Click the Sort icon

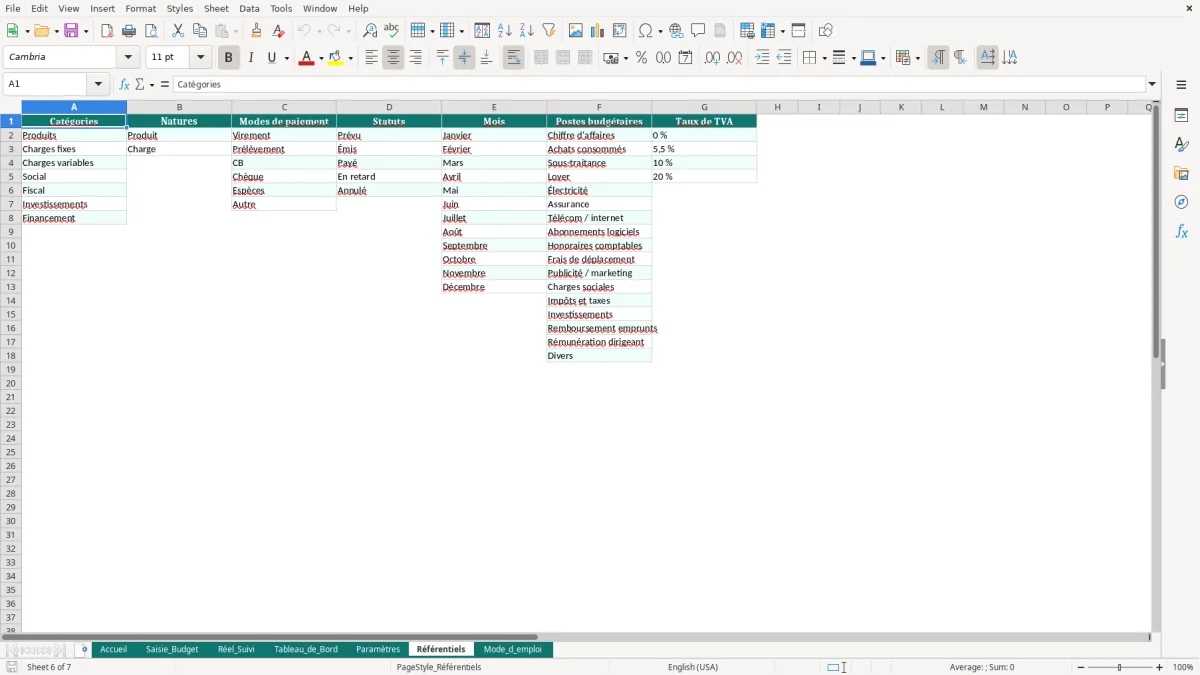pyautogui.click(x=482, y=31)
